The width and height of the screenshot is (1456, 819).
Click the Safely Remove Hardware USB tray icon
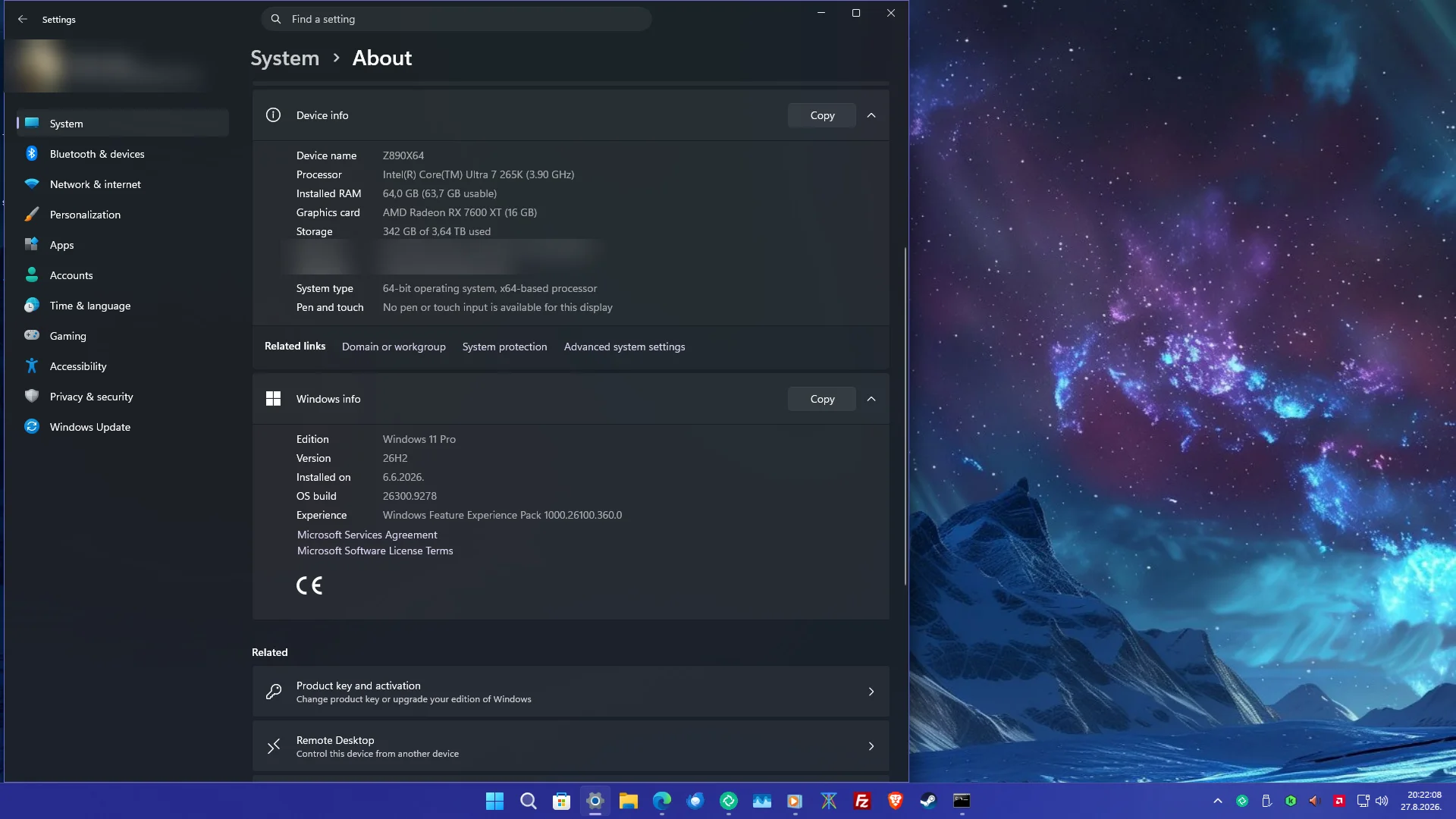(x=1266, y=801)
